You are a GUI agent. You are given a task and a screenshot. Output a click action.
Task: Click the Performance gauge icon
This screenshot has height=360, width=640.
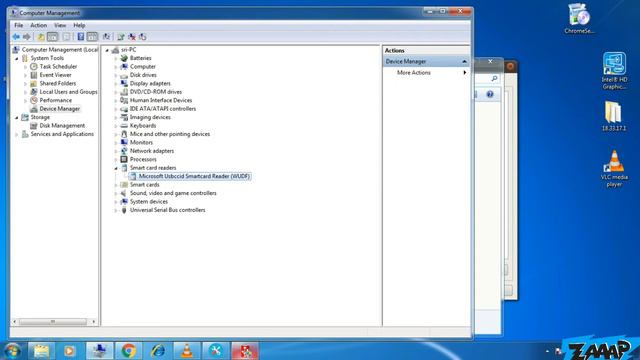click(34, 100)
